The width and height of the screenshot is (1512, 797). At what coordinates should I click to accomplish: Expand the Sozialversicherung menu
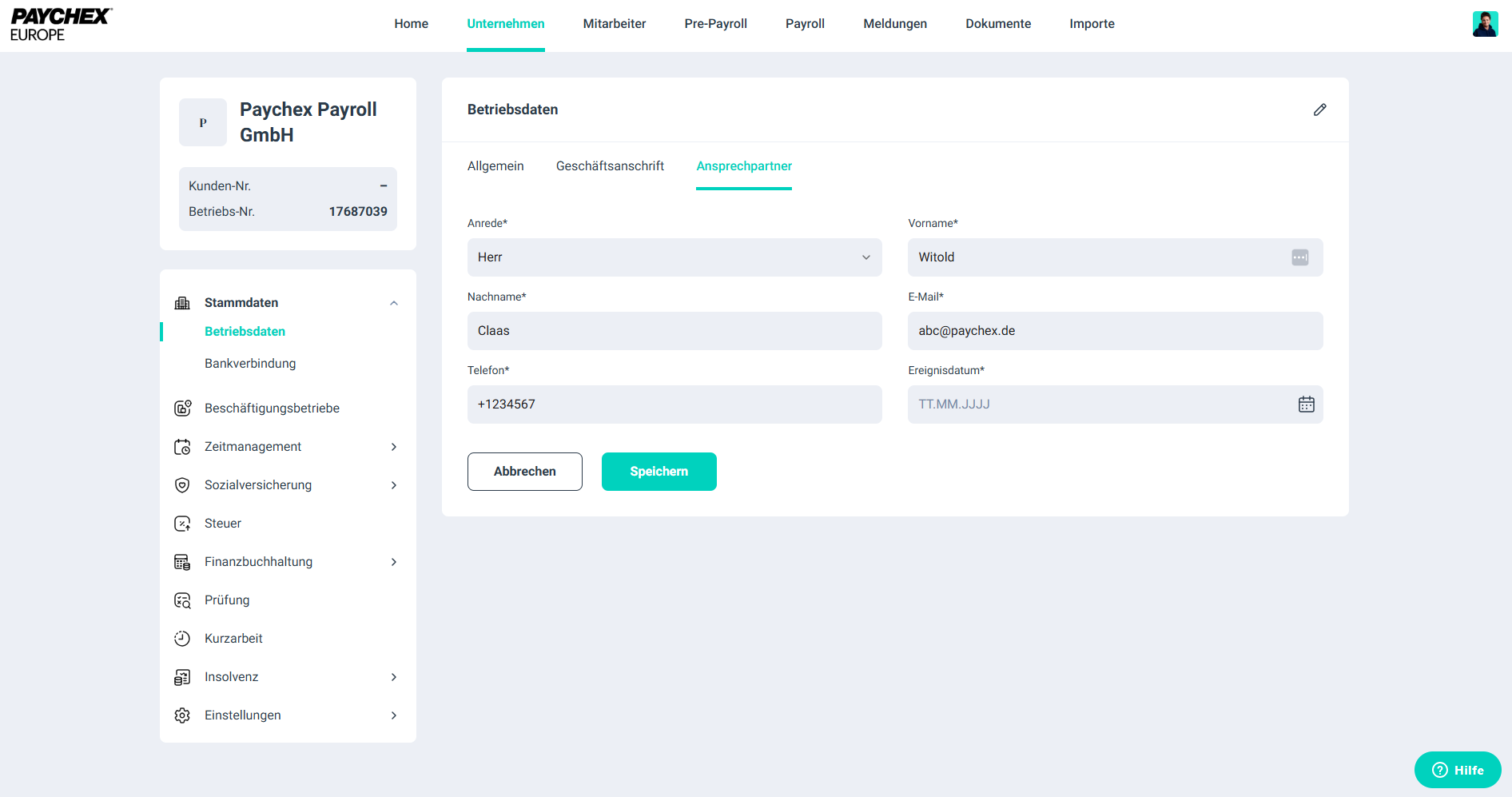(x=393, y=485)
